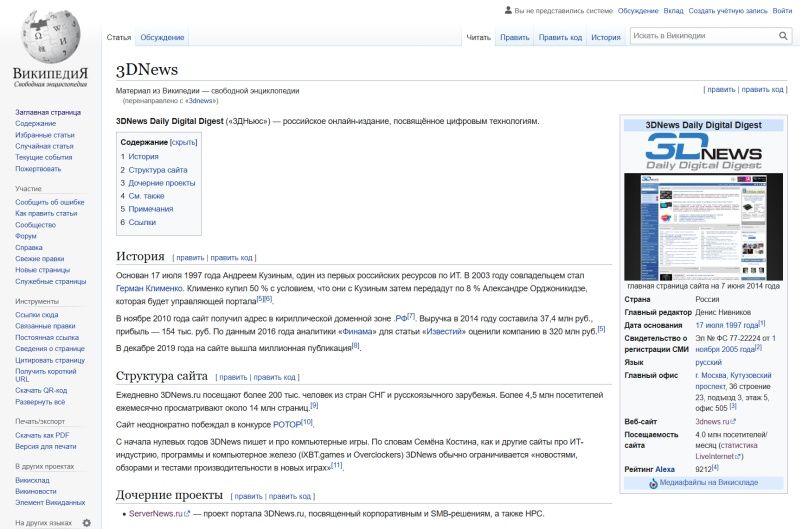Open language settings gear icon

coord(86,522)
